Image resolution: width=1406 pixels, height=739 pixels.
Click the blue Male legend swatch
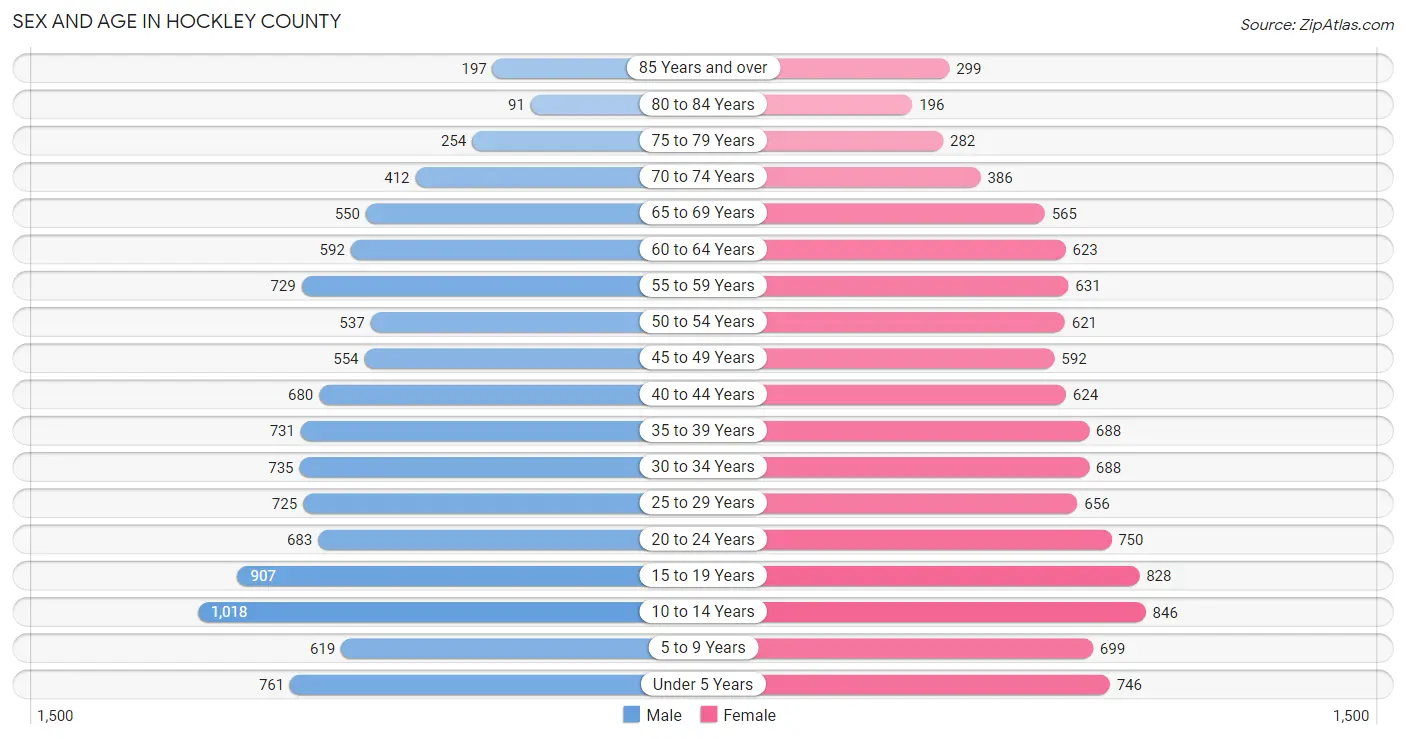tap(631, 715)
